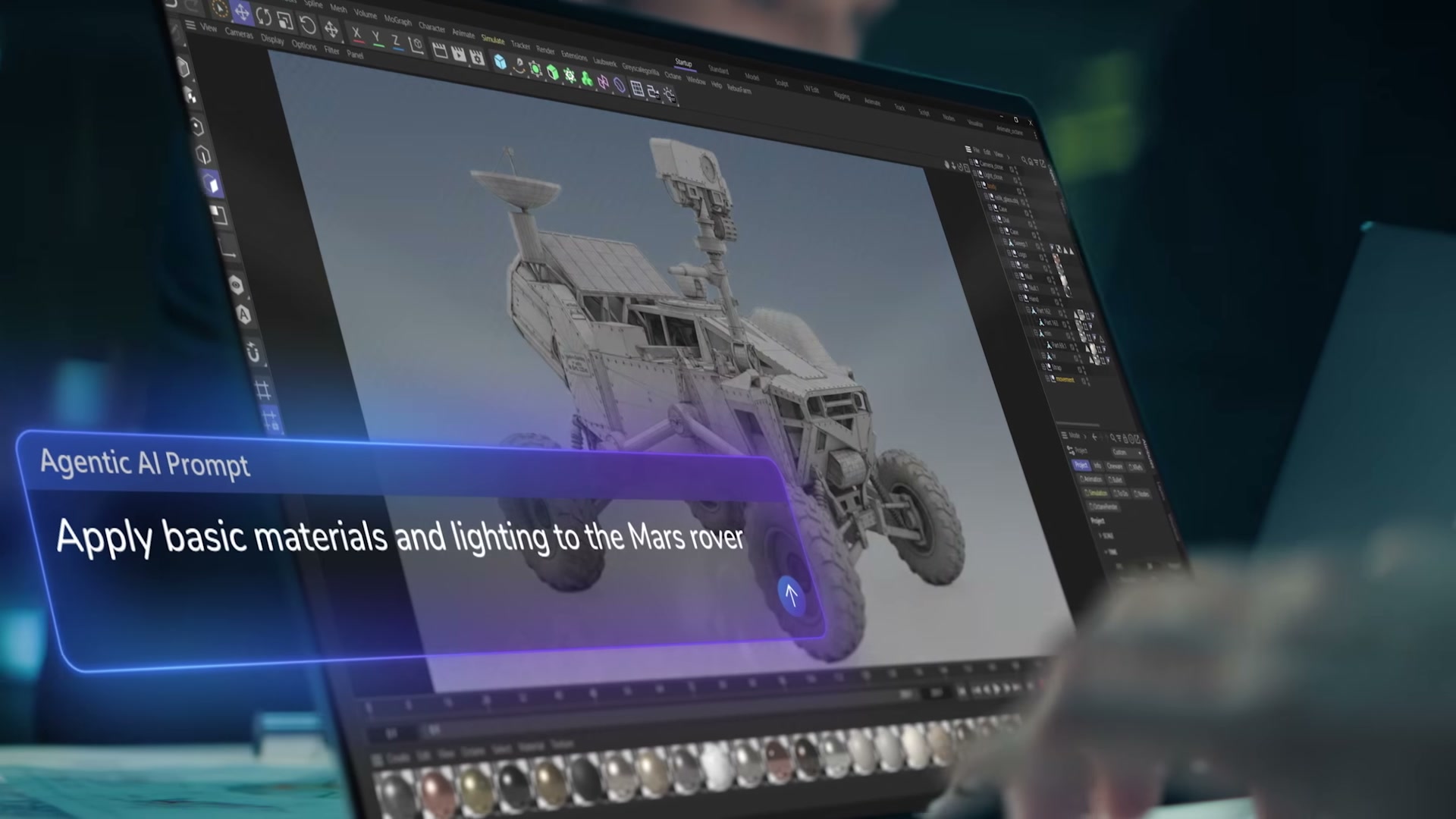Image resolution: width=1456 pixels, height=819 pixels.
Task: Submit the Agentic AI Prompt arrow button
Action: coord(791,595)
